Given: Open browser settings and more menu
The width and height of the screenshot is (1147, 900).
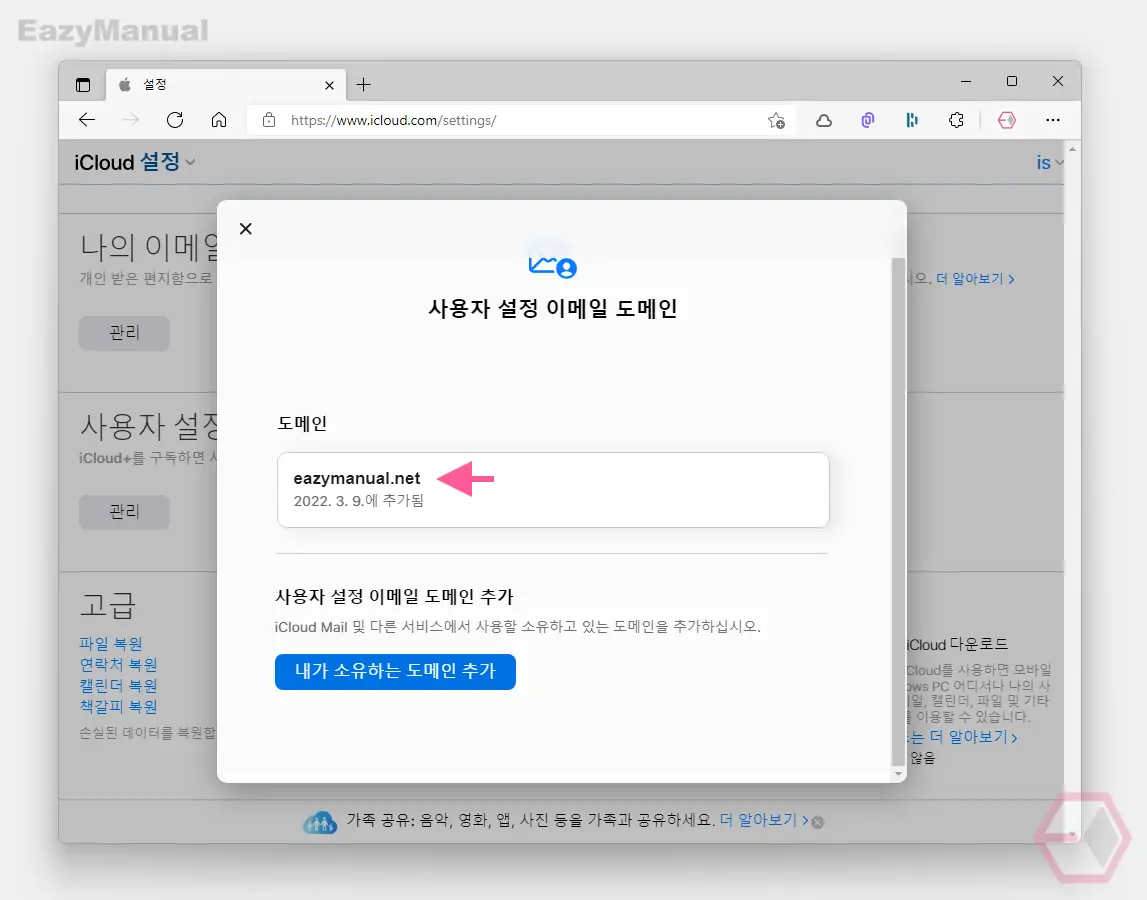Looking at the screenshot, I should pyautogui.click(x=1053, y=120).
